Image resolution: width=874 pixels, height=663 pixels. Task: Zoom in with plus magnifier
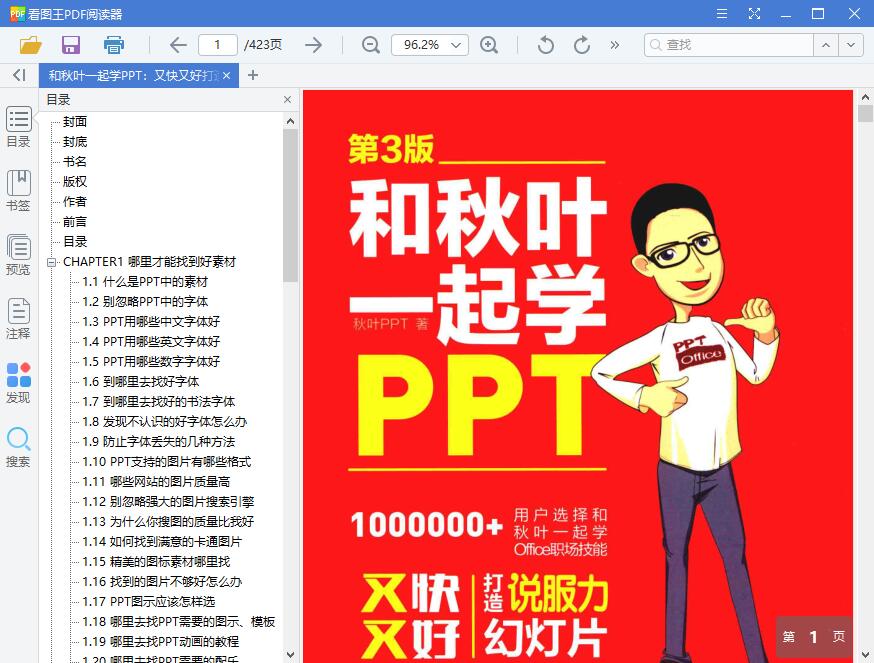point(489,45)
